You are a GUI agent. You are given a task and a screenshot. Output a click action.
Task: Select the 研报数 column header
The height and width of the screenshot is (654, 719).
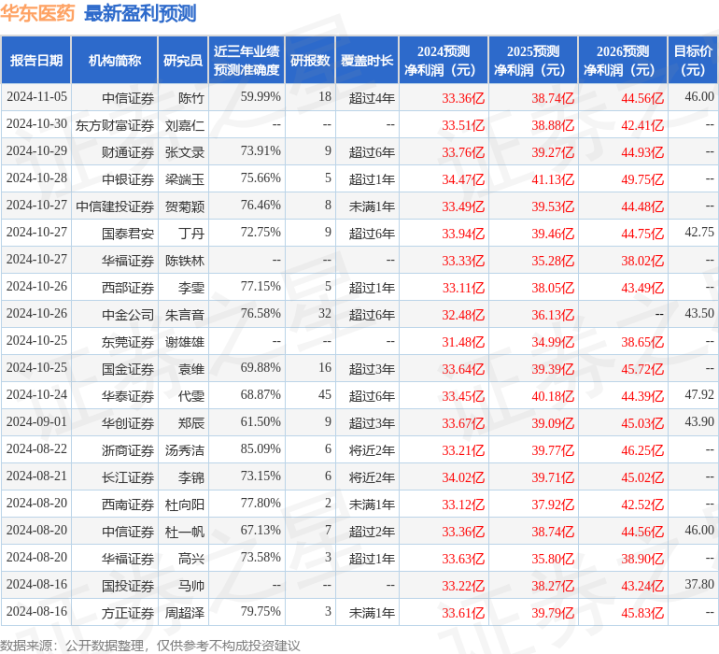click(310, 60)
